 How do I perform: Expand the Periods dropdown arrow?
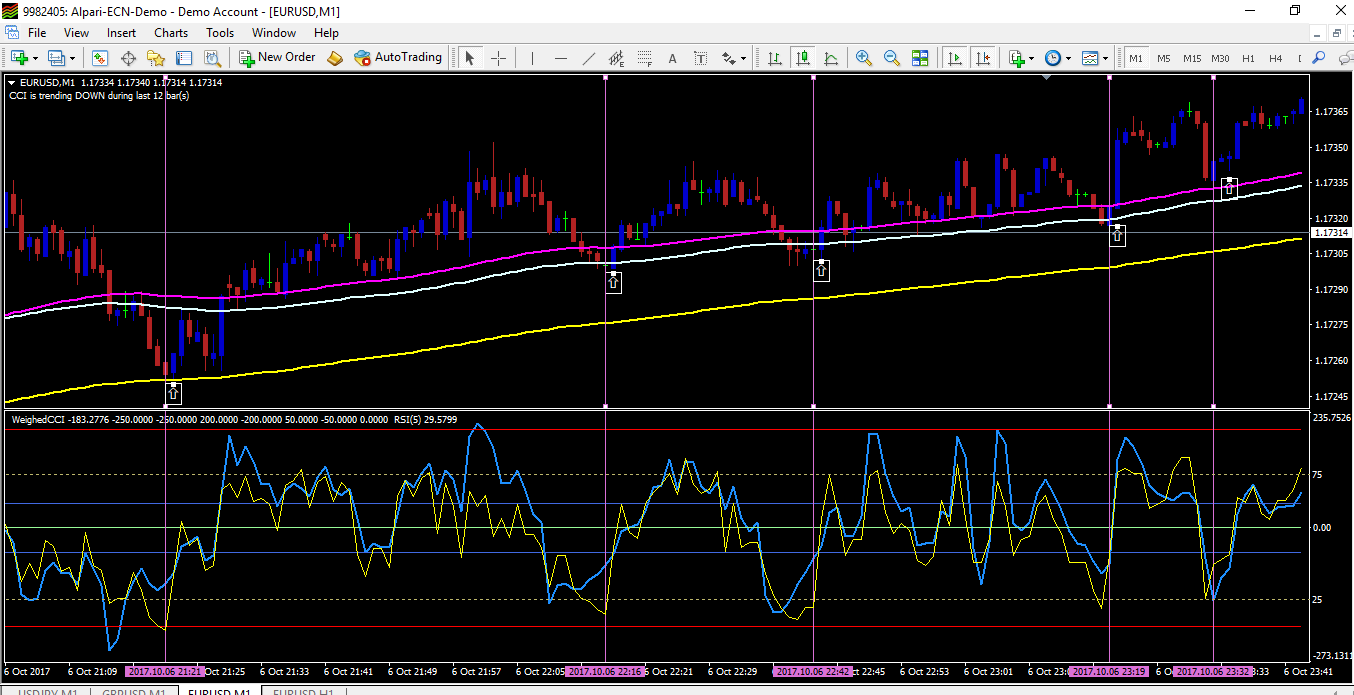[x=1069, y=58]
